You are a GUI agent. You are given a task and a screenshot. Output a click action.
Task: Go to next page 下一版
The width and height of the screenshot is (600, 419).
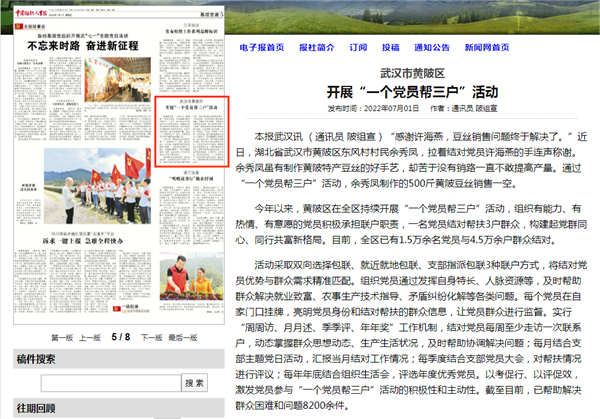[x=149, y=338]
